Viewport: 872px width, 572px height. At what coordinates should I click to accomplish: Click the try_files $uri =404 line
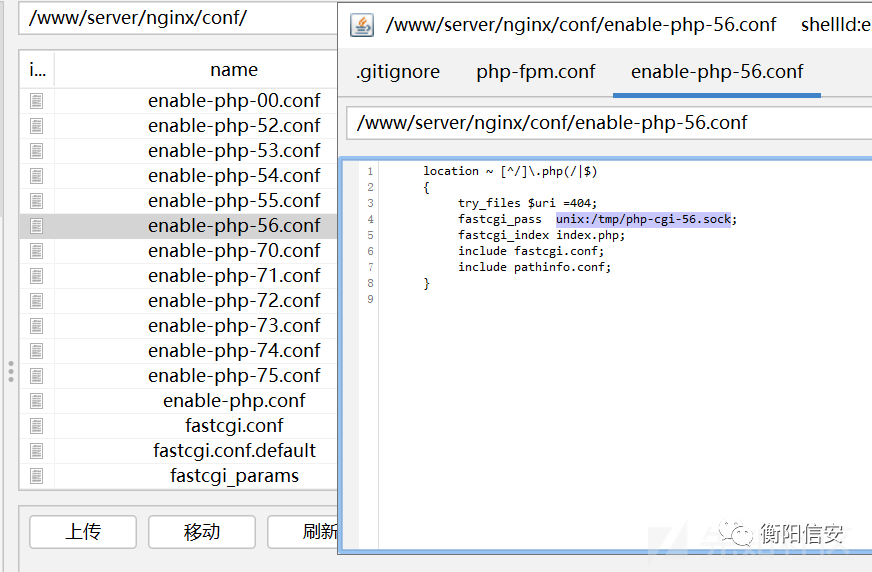click(x=527, y=203)
